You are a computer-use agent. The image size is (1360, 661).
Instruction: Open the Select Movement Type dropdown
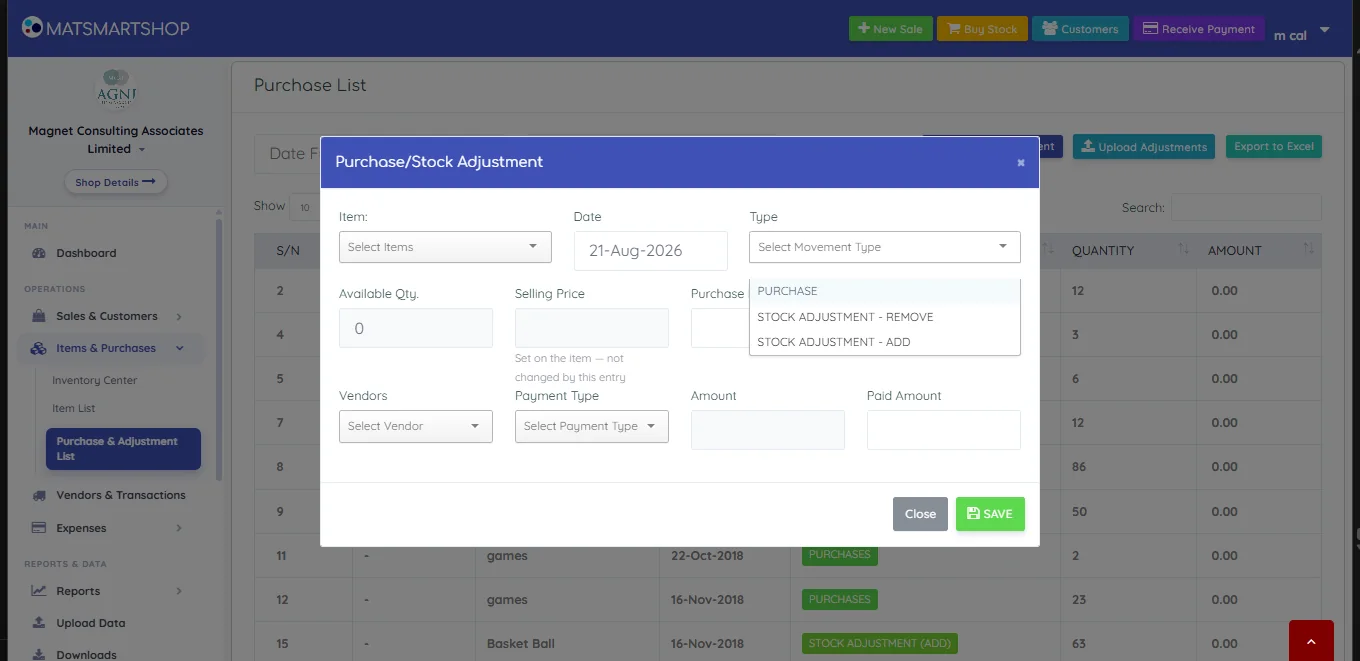[x=885, y=247]
